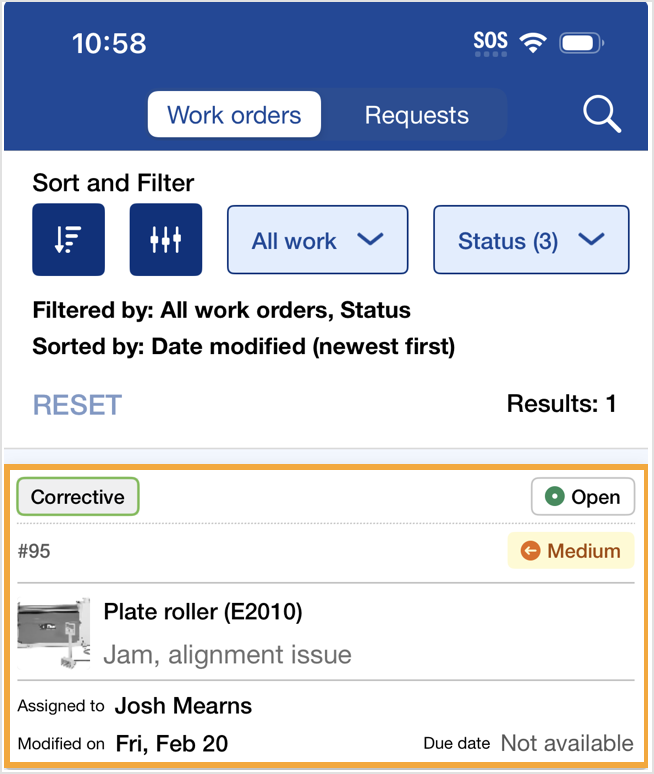Open the Status (3) dropdown
Viewport: 654px width, 774px height.
(x=531, y=240)
